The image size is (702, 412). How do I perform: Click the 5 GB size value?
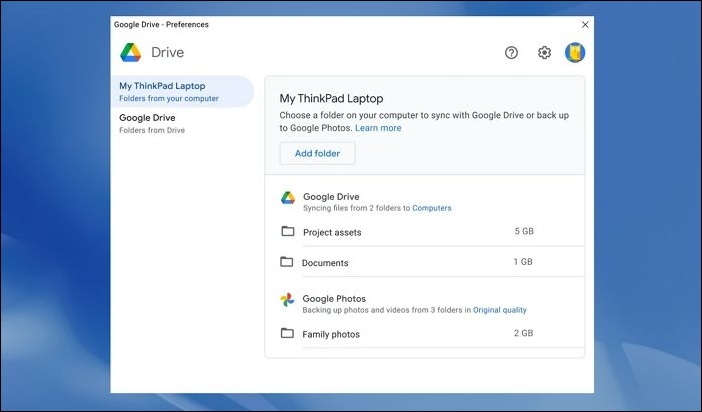tap(524, 231)
